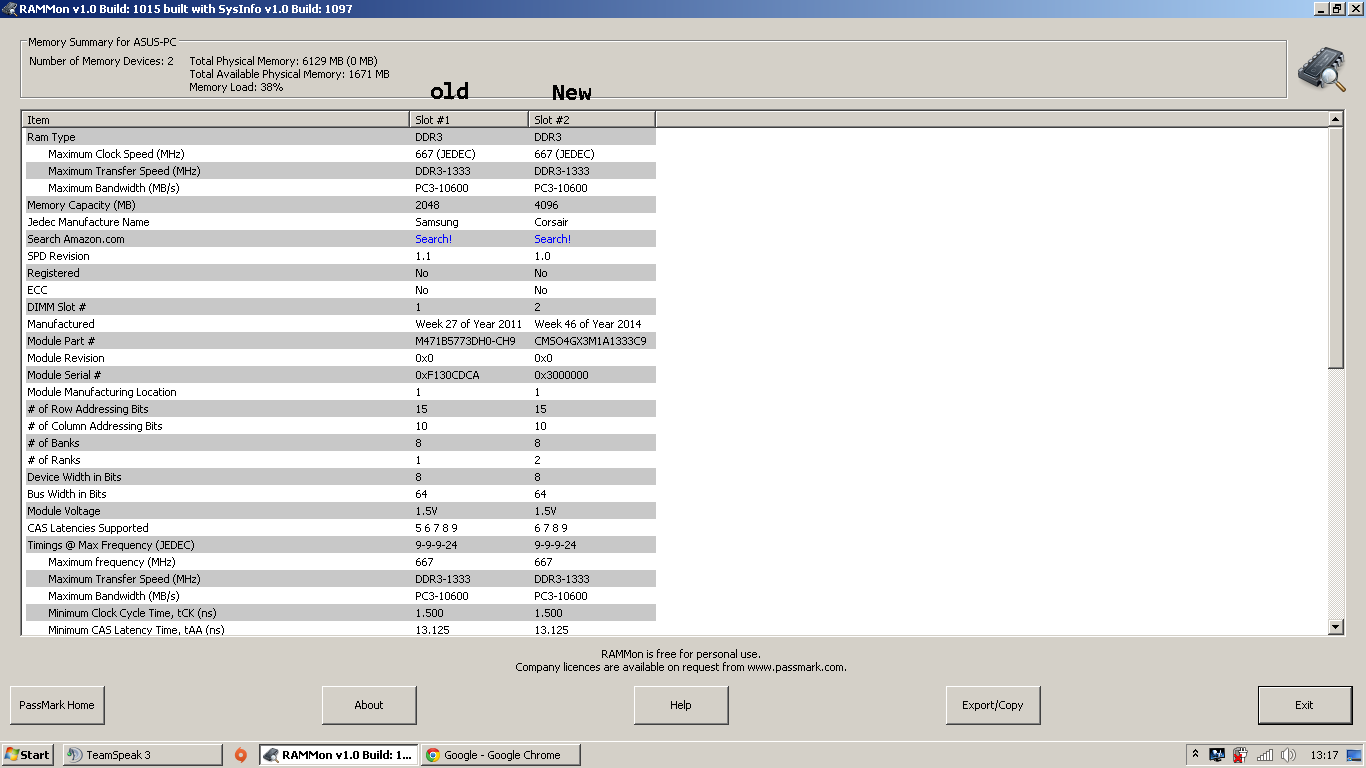This screenshot has height=768, width=1366.
Task: Select the Ram Type row
Action: coord(339,137)
